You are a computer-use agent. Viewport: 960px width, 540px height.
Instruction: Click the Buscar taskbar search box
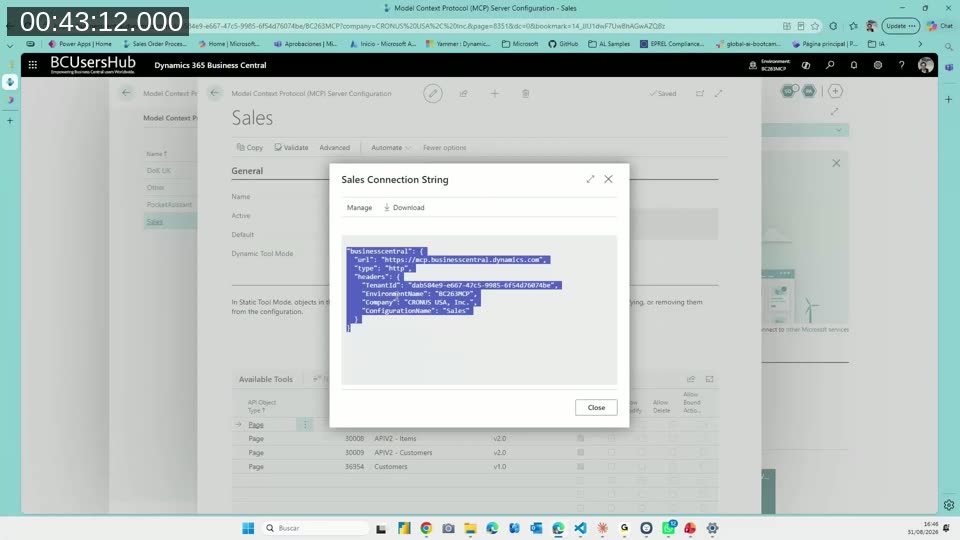[x=315, y=528]
